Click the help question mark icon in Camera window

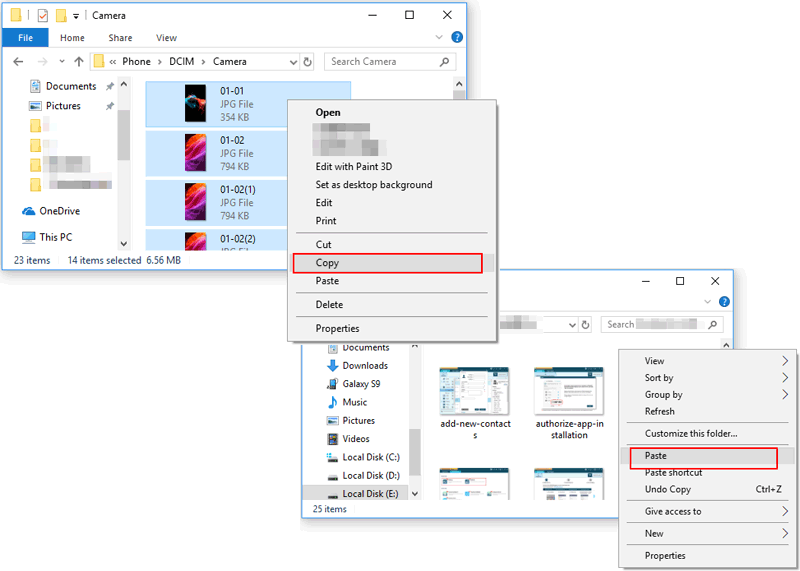[x=457, y=37]
